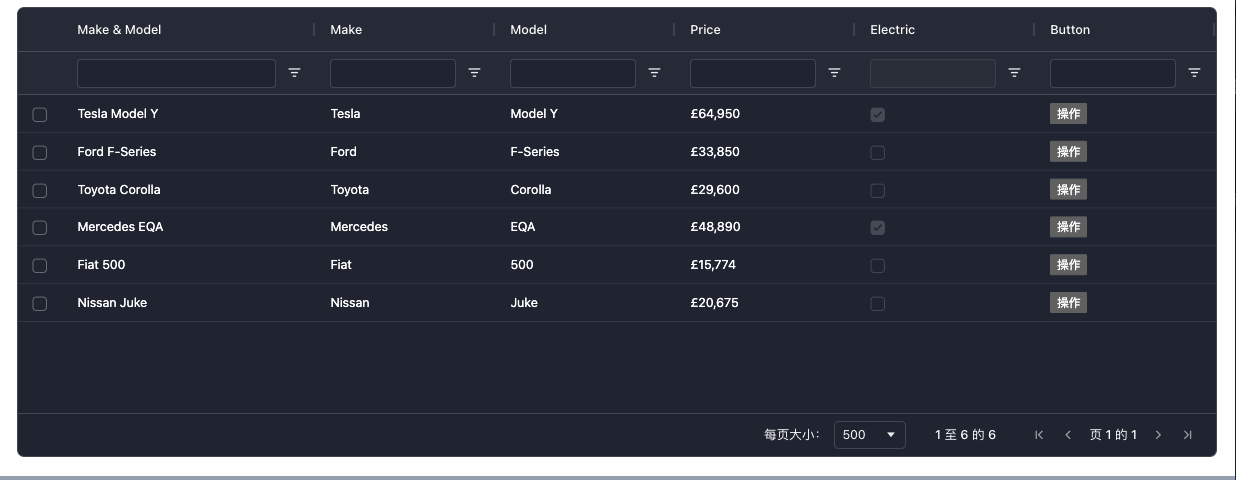The image size is (1236, 480).
Task: Focus the Make & Model filter text box
Action: (176, 73)
